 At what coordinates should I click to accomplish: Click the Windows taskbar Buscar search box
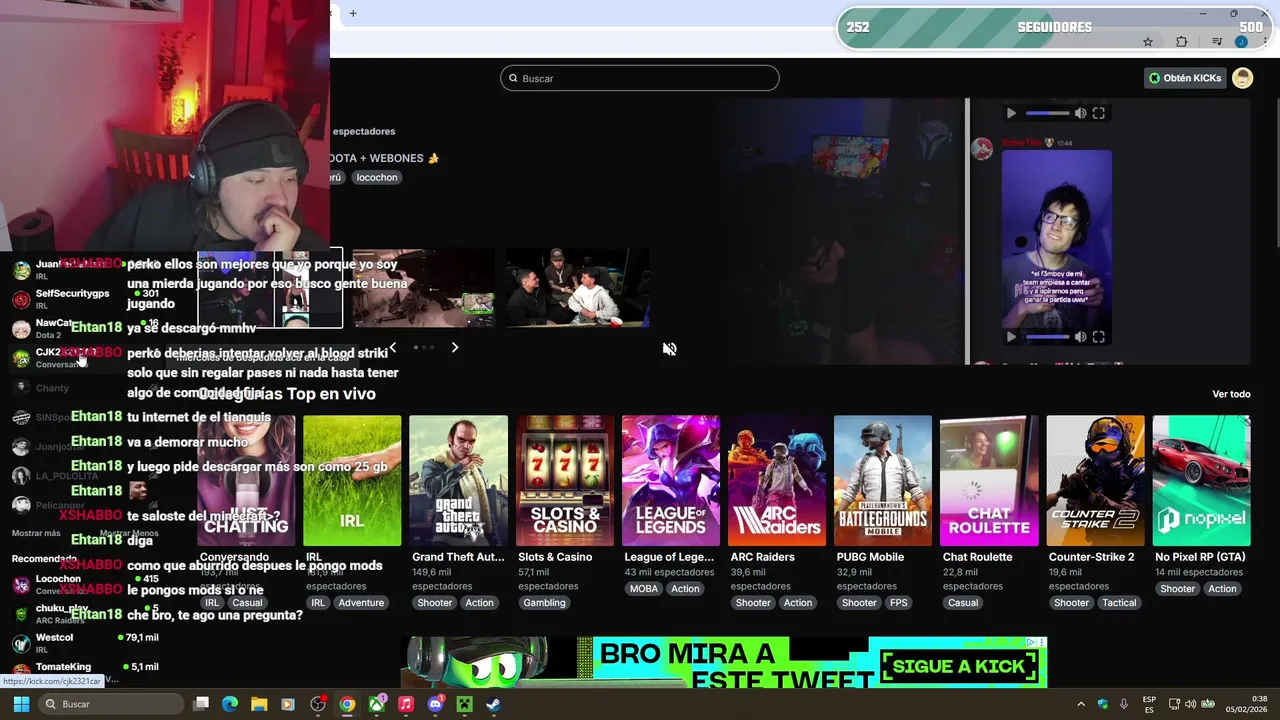point(110,704)
